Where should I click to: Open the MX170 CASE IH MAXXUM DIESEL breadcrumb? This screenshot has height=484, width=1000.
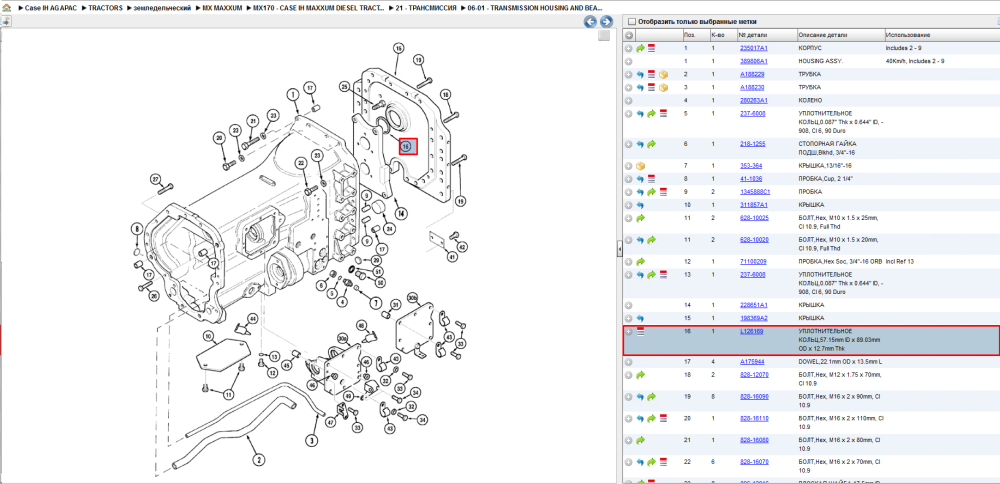pyautogui.click(x=318, y=7)
